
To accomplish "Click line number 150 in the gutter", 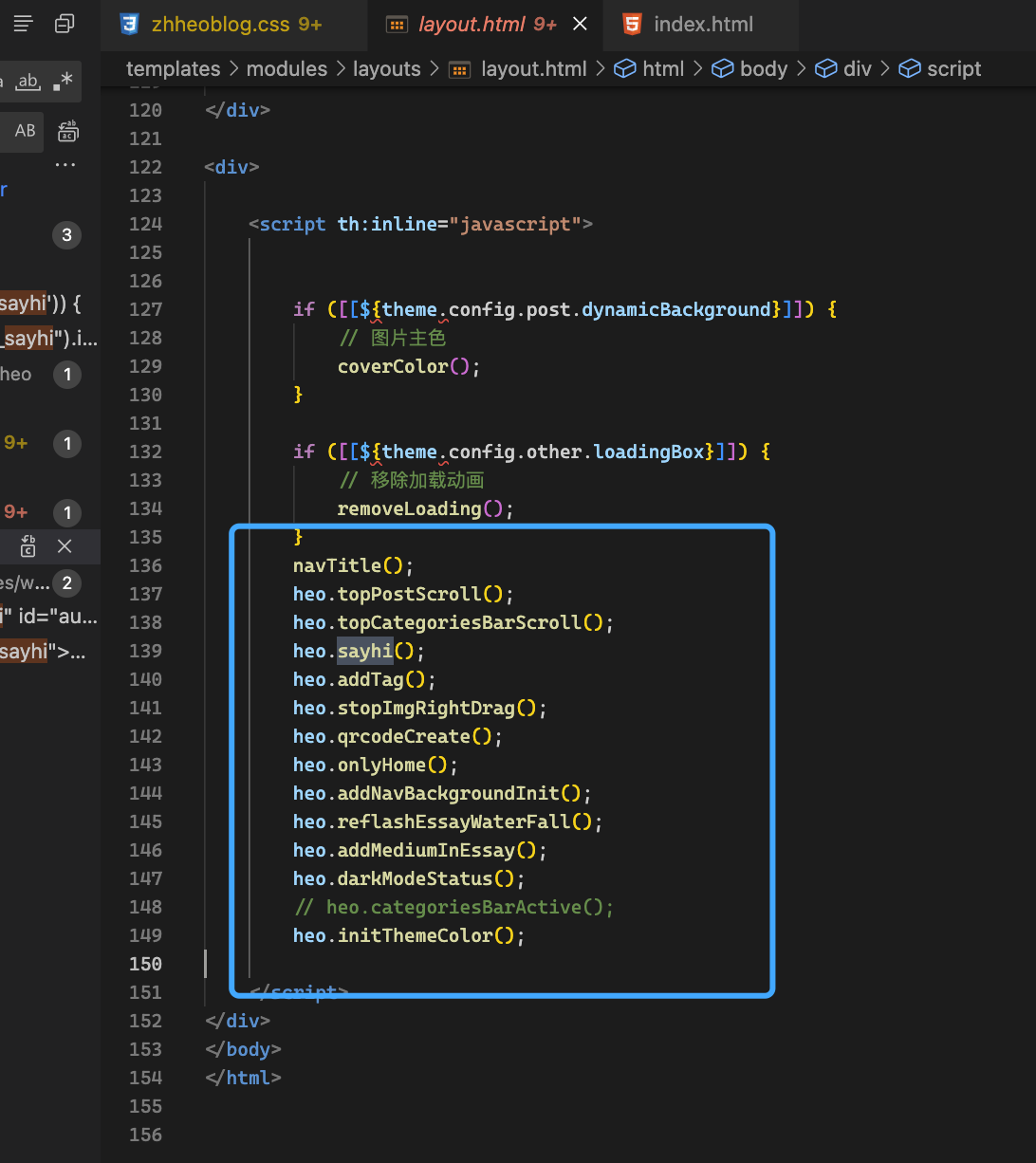I will coord(145,964).
